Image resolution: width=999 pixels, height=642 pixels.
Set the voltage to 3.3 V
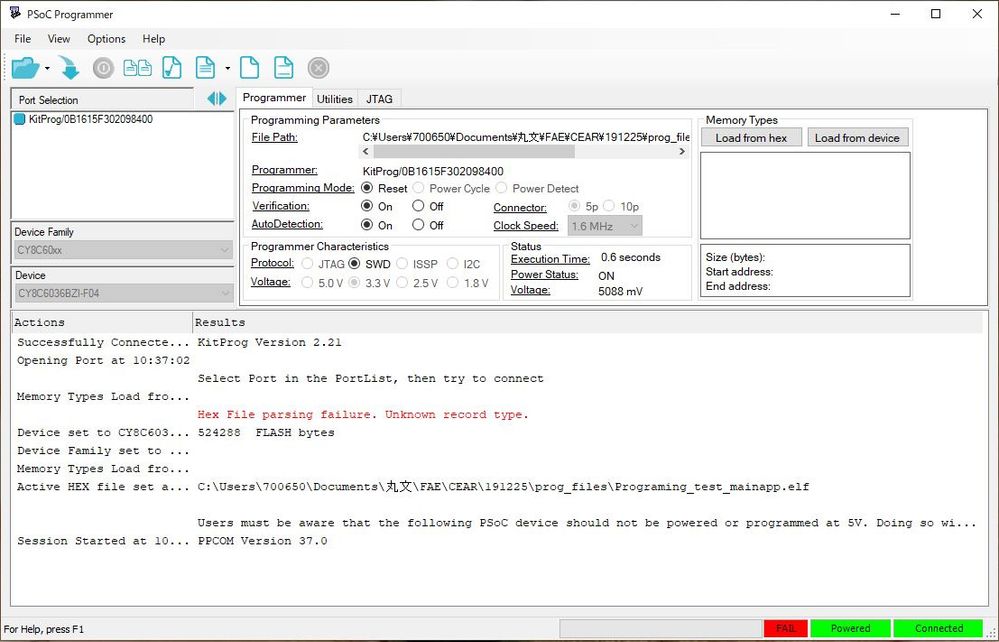click(x=355, y=282)
